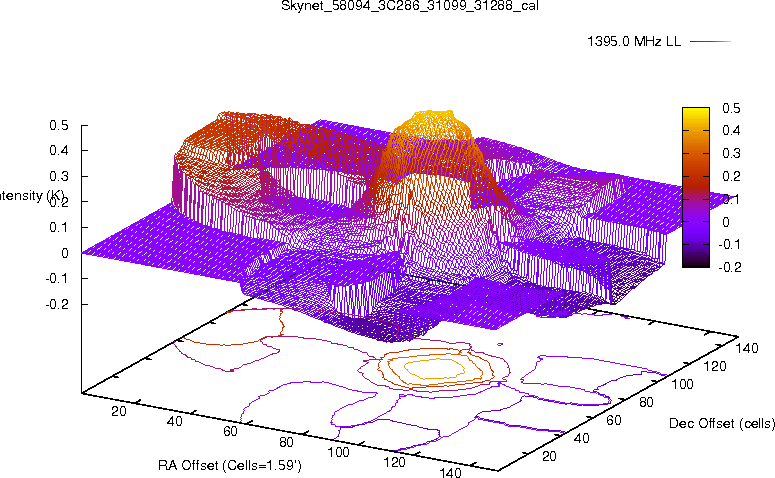Screen dimensions: 775x478
Task: Select the Dec Offset (cells) axis label
Action: coord(722,424)
